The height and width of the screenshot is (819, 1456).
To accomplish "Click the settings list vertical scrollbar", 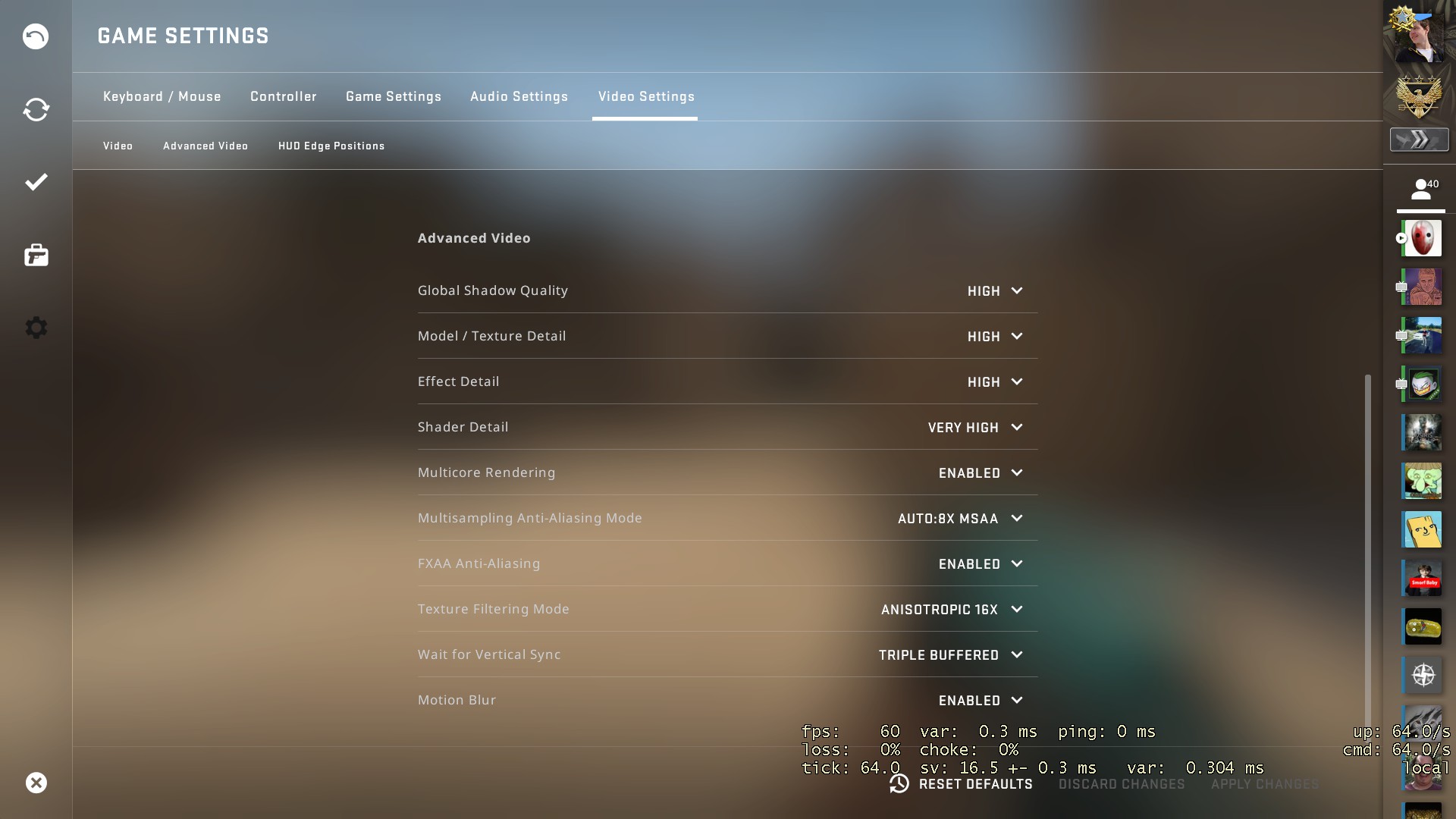I will click(1368, 546).
